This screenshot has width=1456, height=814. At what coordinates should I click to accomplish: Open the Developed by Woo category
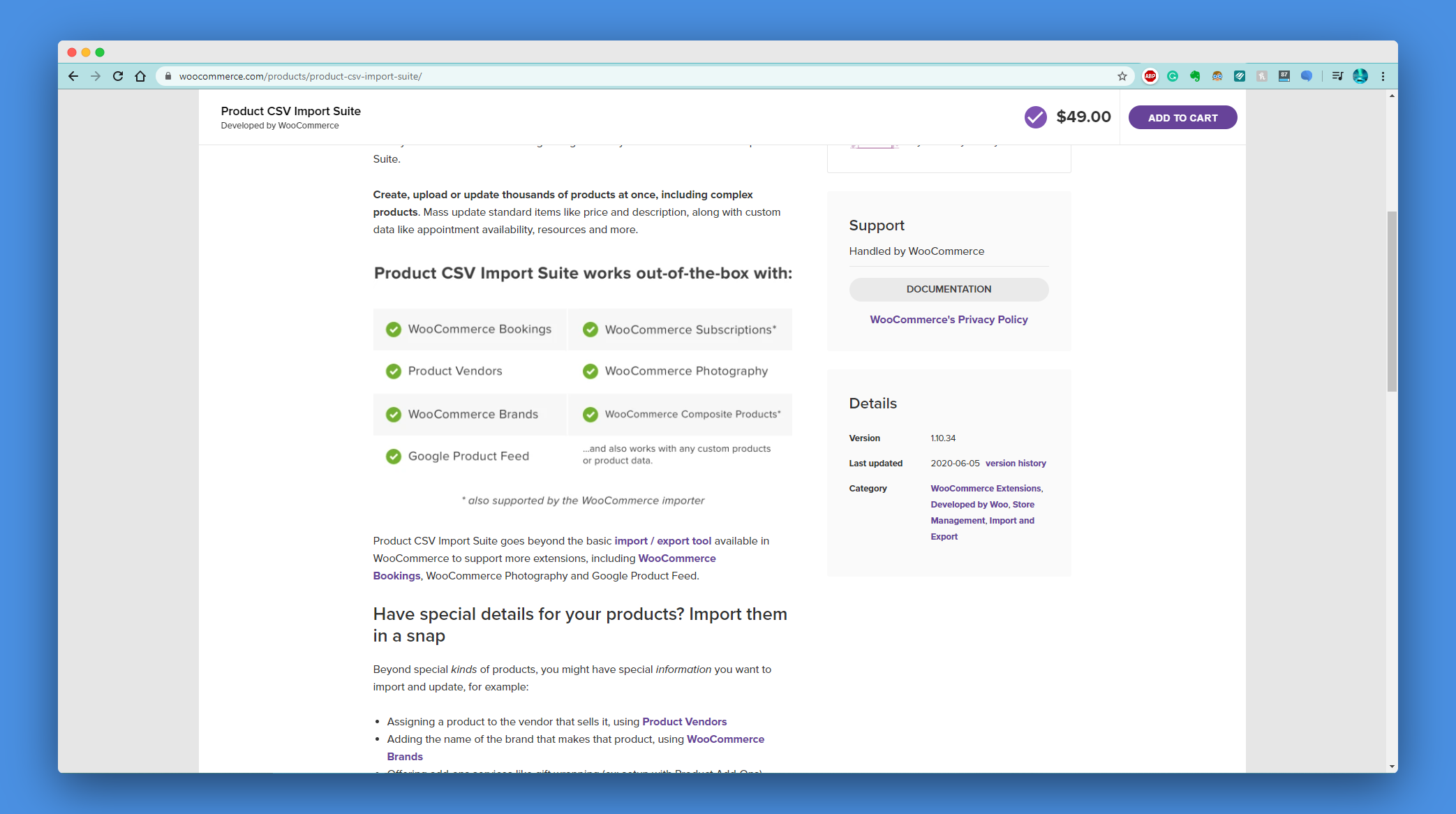point(969,504)
